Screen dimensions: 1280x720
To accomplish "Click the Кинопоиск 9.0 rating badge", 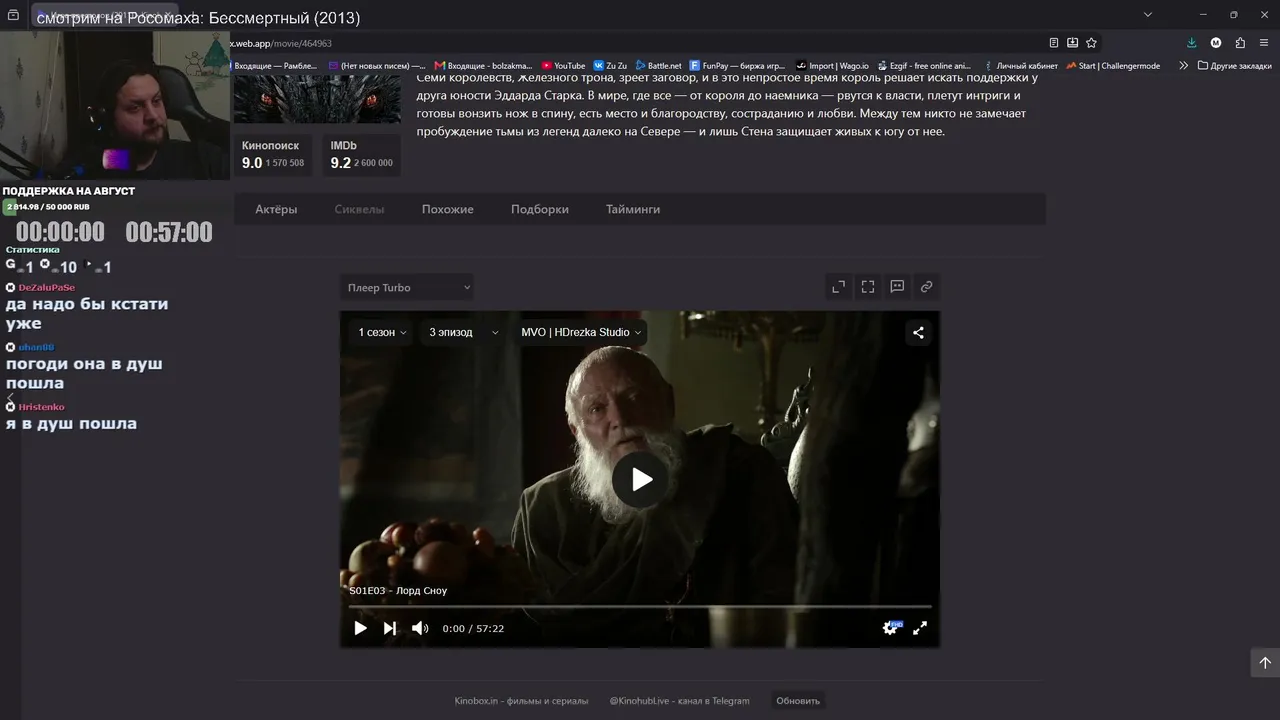I will point(274,155).
